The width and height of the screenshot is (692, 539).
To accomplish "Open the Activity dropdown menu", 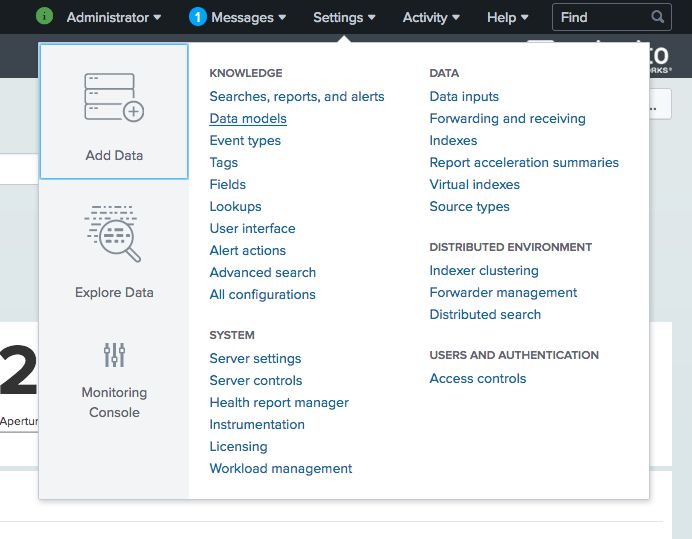I will (x=431, y=17).
